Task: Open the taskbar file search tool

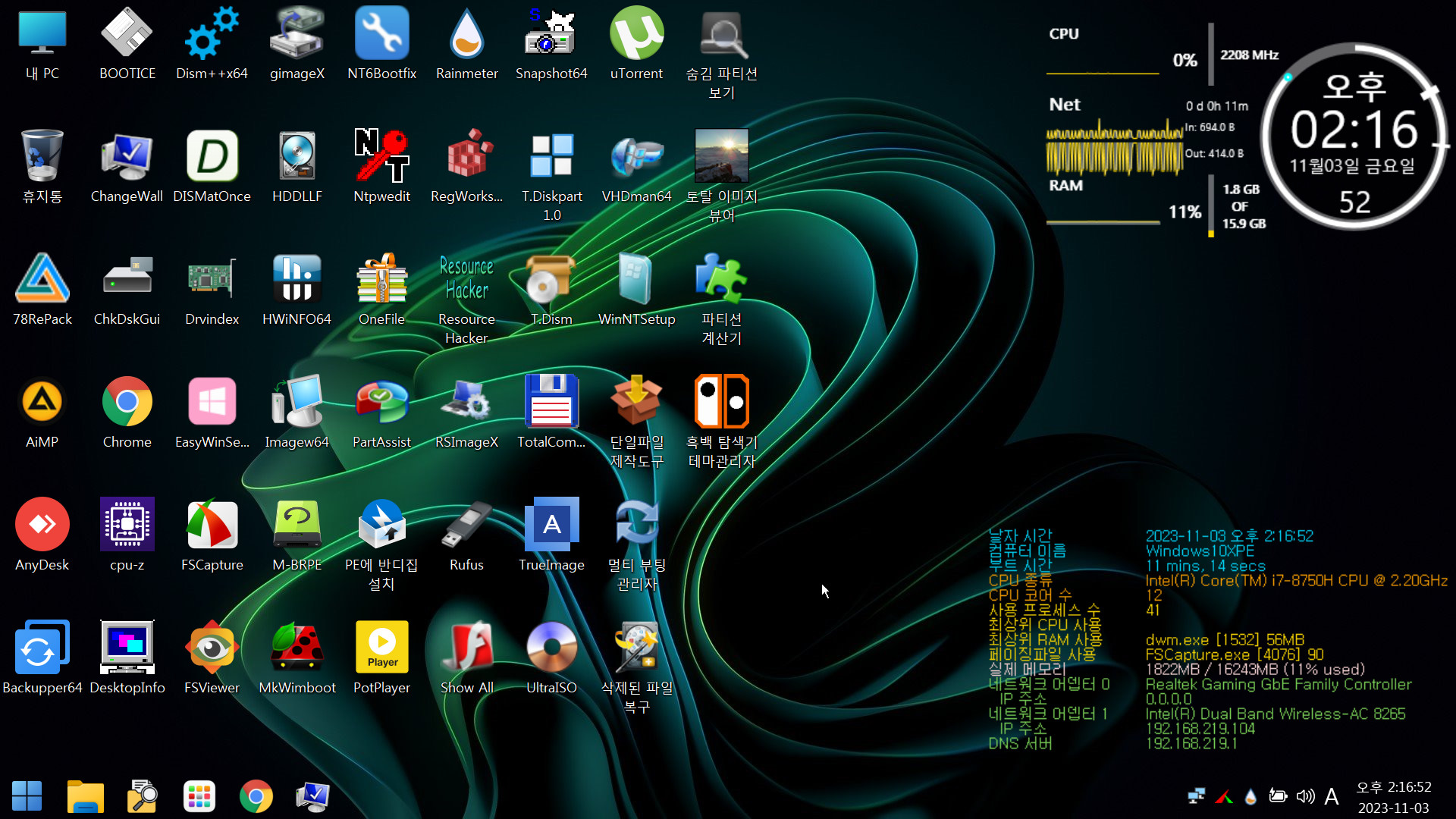Action: pyautogui.click(x=142, y=796)
